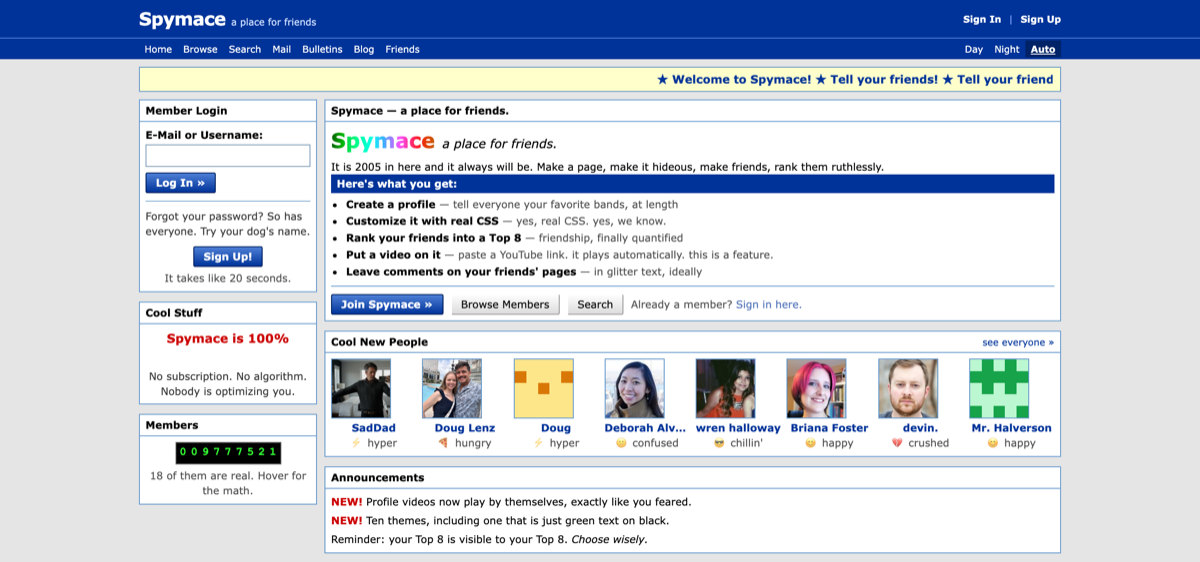Open wren halloway's profile photo
Screen dimensions: 1200x562
coord(726,388)
